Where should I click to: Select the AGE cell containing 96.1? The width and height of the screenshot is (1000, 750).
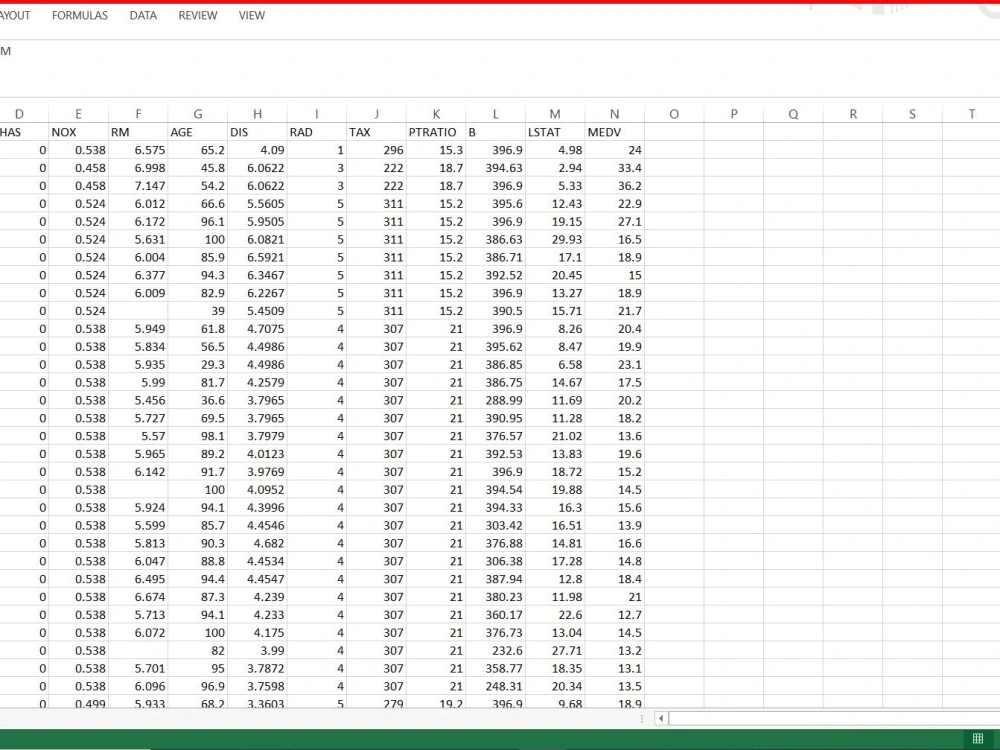pos(198,221)
